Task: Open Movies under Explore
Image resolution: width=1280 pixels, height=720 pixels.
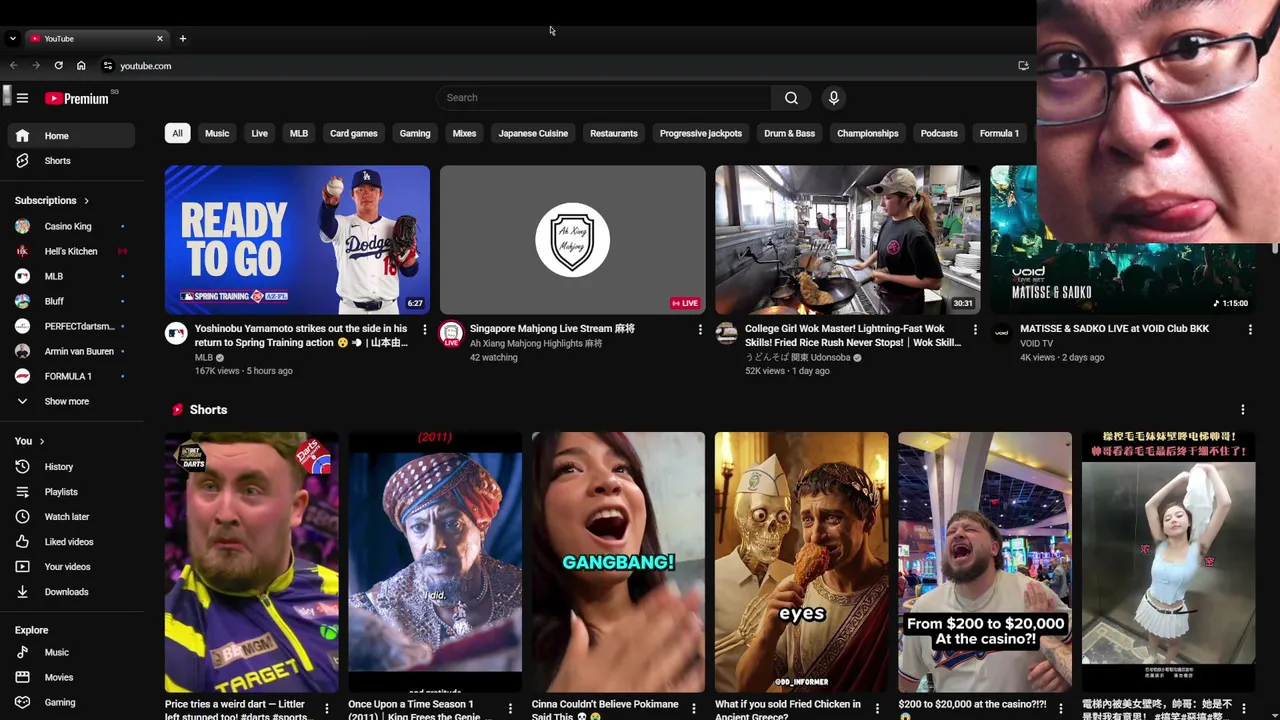Action: coord(70,677)
